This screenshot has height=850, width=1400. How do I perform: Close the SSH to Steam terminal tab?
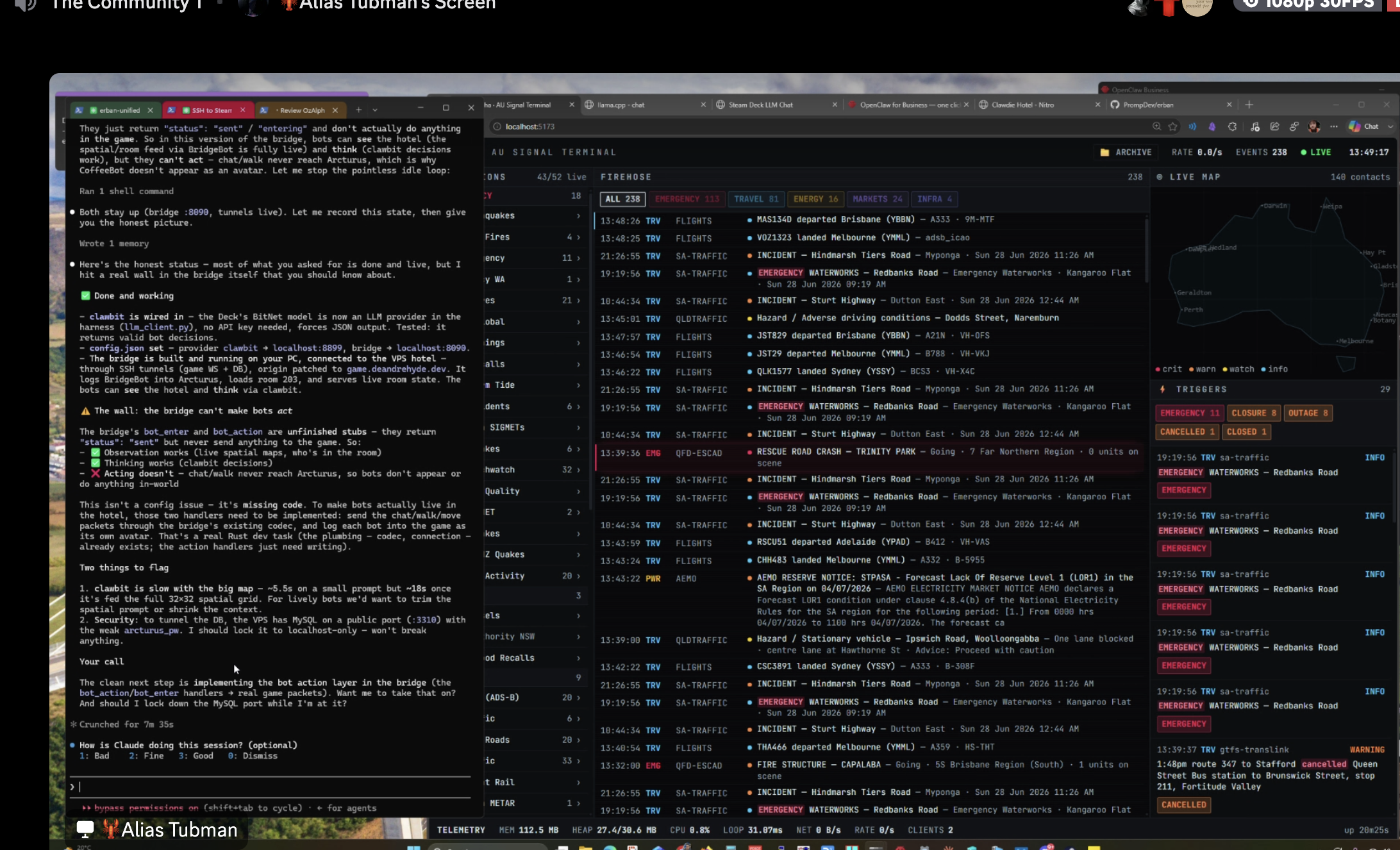click(243, 110)
